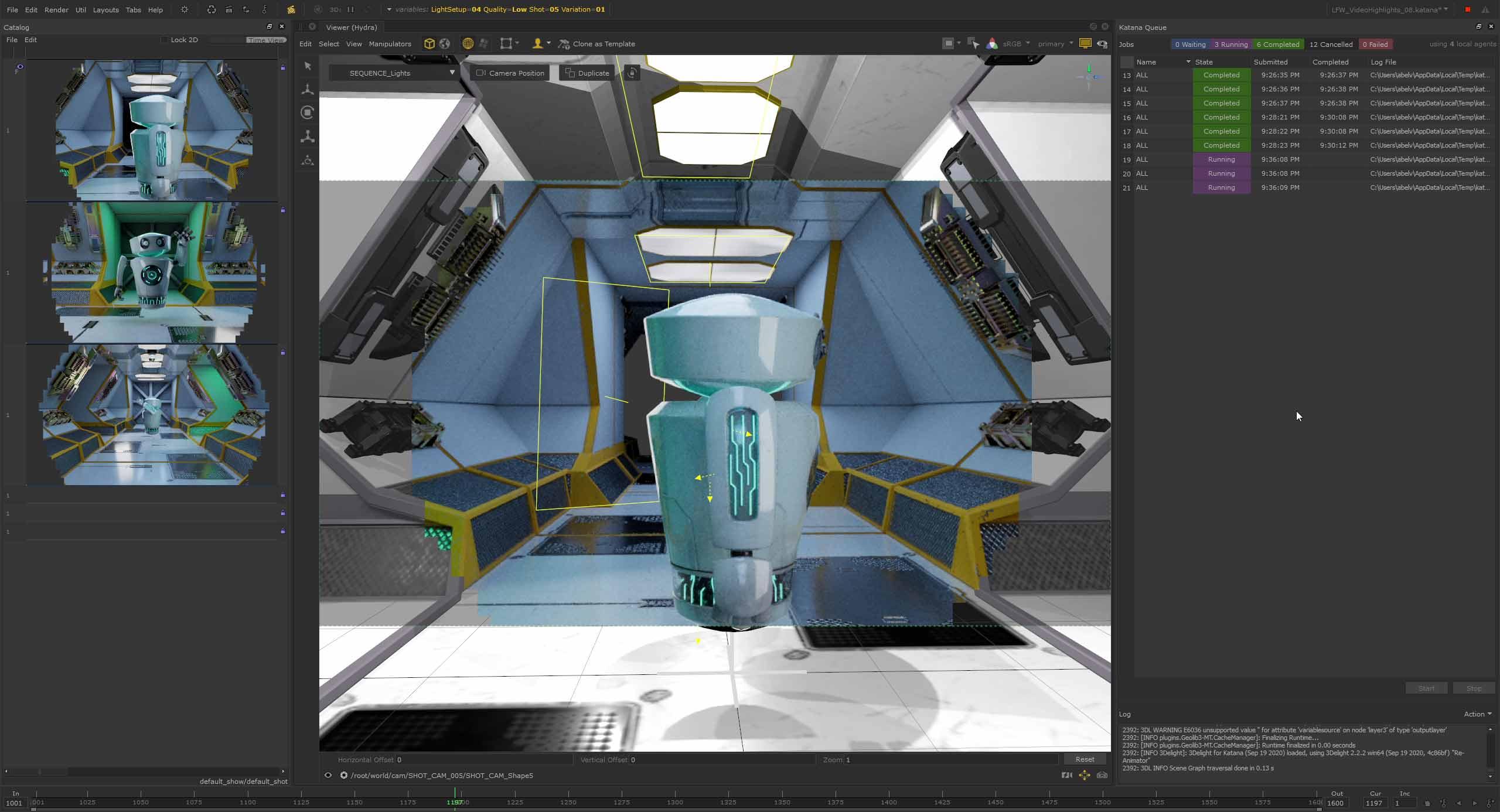
Task: Select the green robot catalog thumbnail
Action: [x=154, y=273]
